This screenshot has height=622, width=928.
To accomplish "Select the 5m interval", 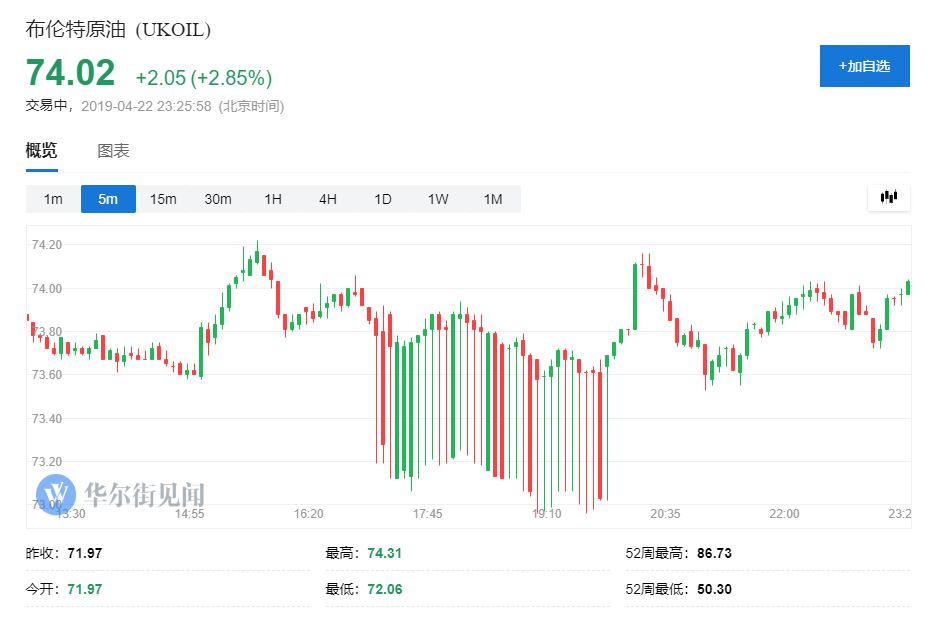I will click(108, 199).
